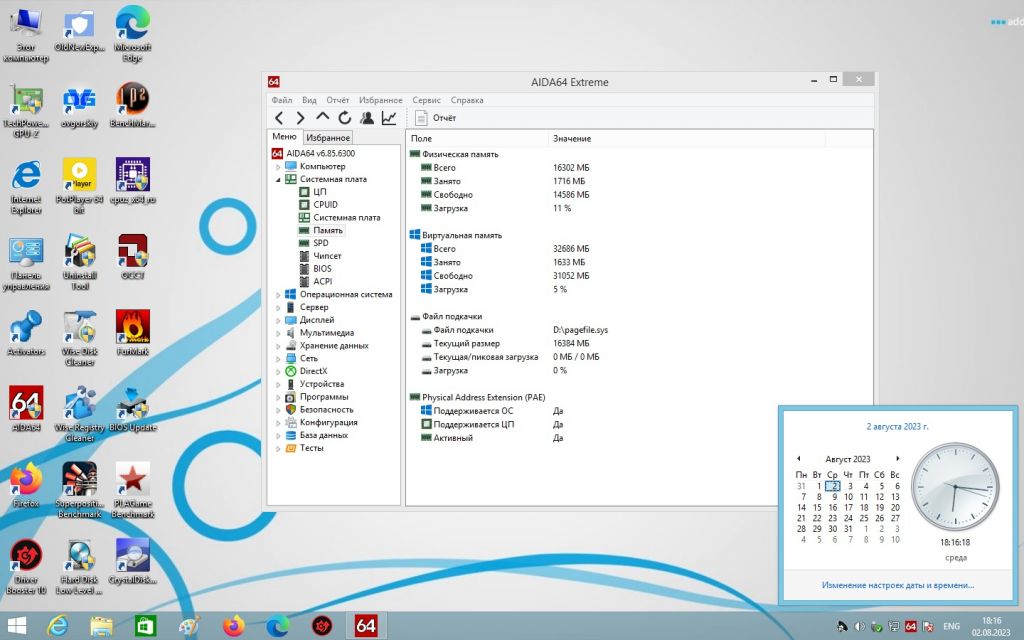This screenshot has width=1024, height=640.
Task: Select August 15 in the calendar
Action: (817, 507)
